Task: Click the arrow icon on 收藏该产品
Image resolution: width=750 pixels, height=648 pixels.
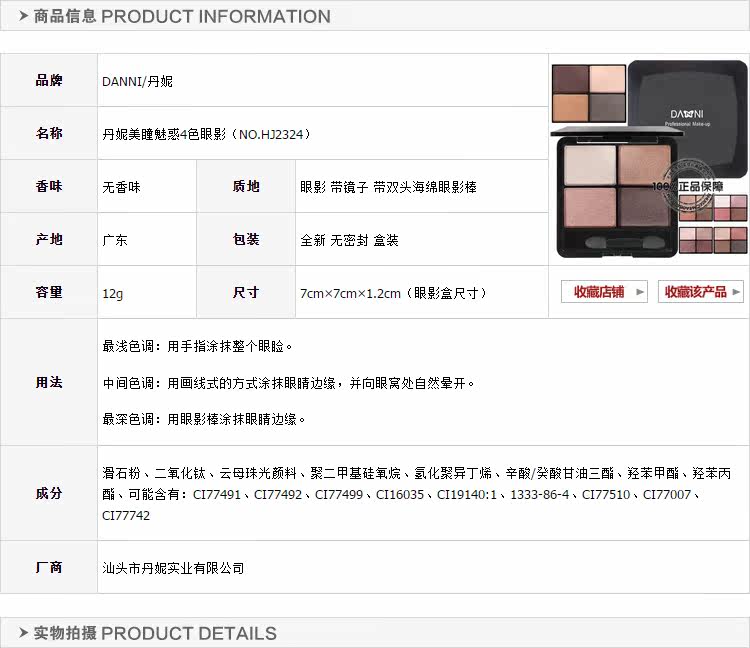Action: pos(736,292)
